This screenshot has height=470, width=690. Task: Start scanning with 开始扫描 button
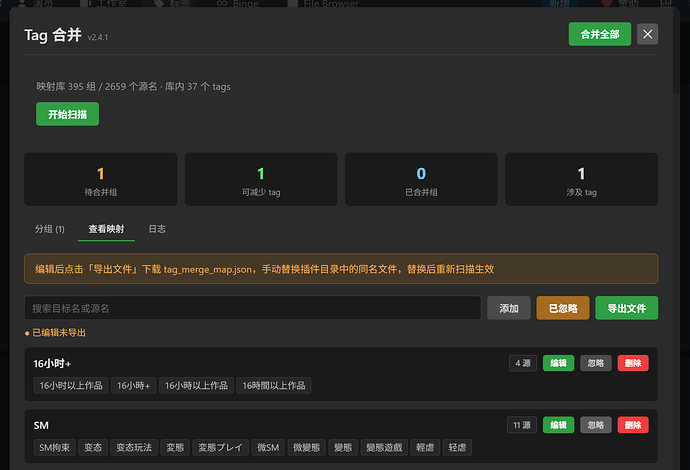coord(67,114)
